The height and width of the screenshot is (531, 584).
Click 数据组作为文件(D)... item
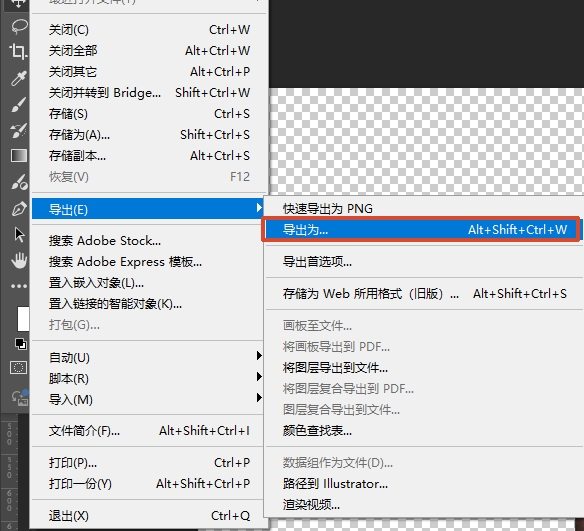tap(424, 463)
